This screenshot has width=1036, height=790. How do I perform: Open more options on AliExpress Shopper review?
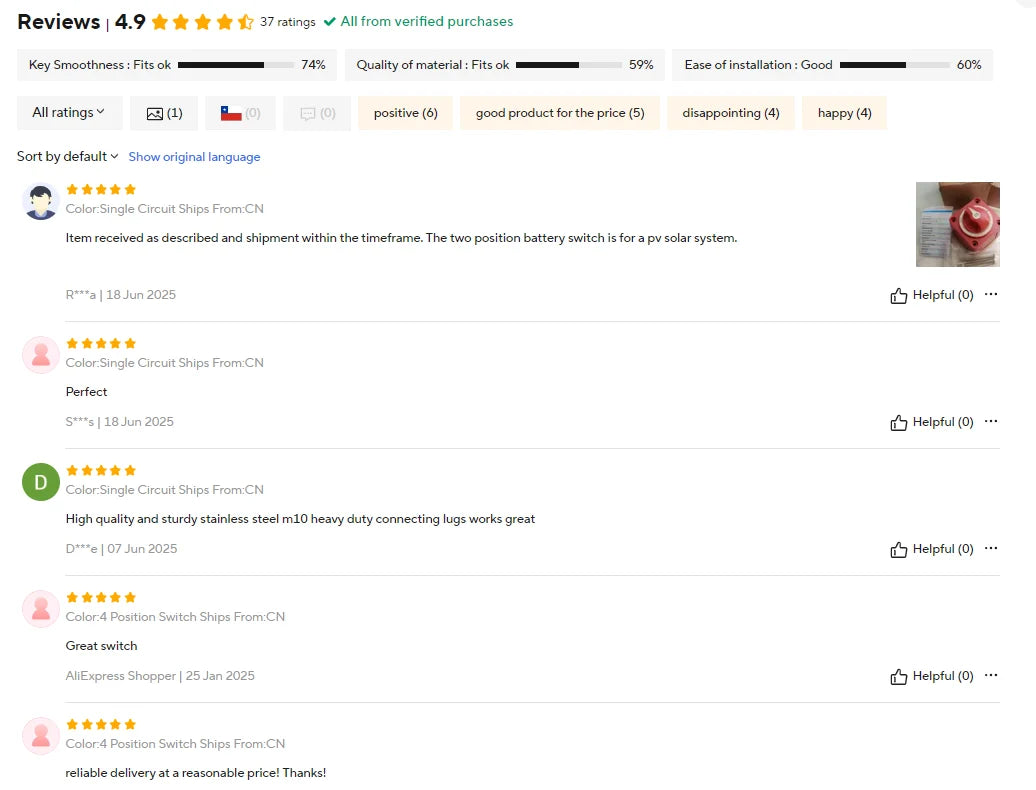(x=991, y=676)
